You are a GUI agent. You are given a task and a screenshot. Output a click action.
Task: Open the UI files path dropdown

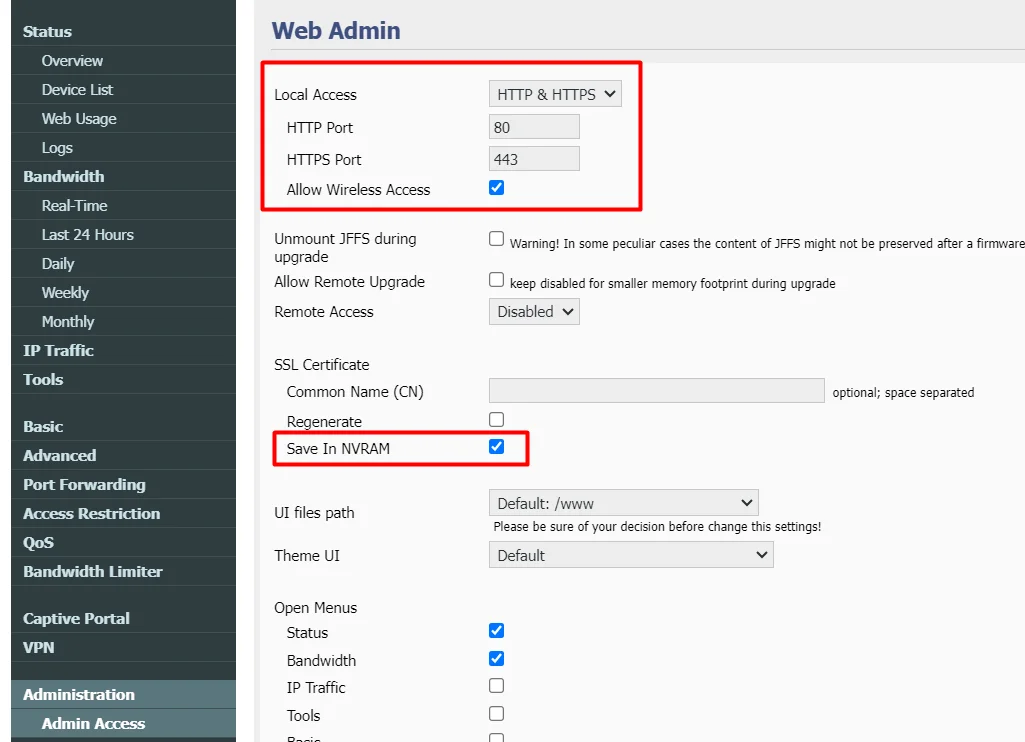624,503
